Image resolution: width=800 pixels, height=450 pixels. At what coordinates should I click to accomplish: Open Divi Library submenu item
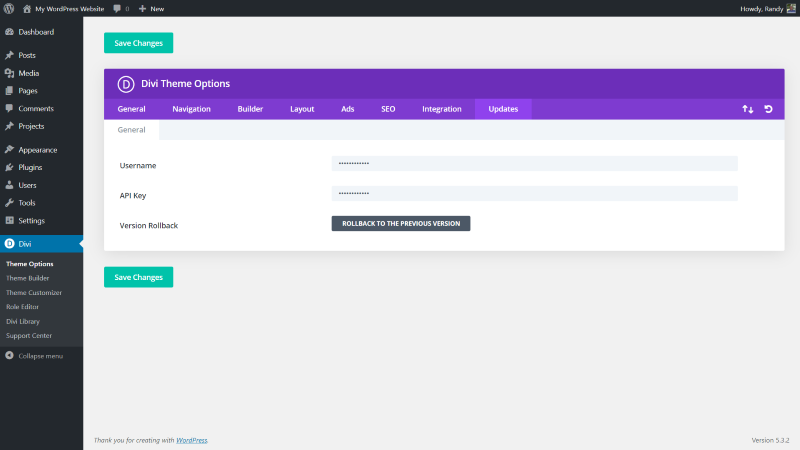point(23,321)
